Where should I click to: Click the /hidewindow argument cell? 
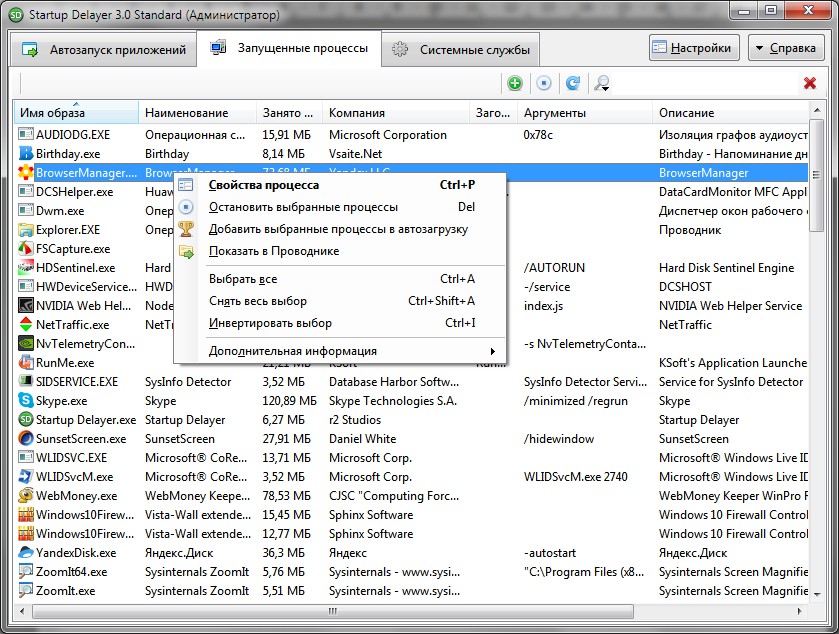[x=559, y=439]
